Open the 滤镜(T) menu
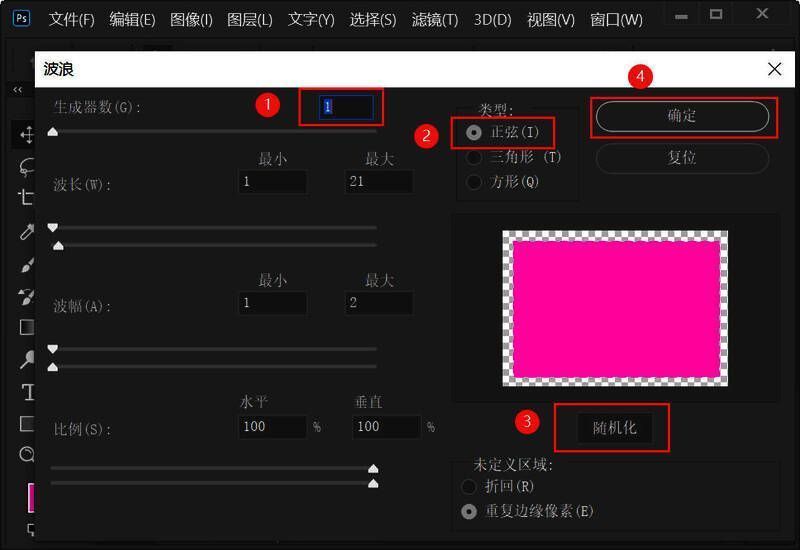The image size is (800, 550). tap(435, 19)
